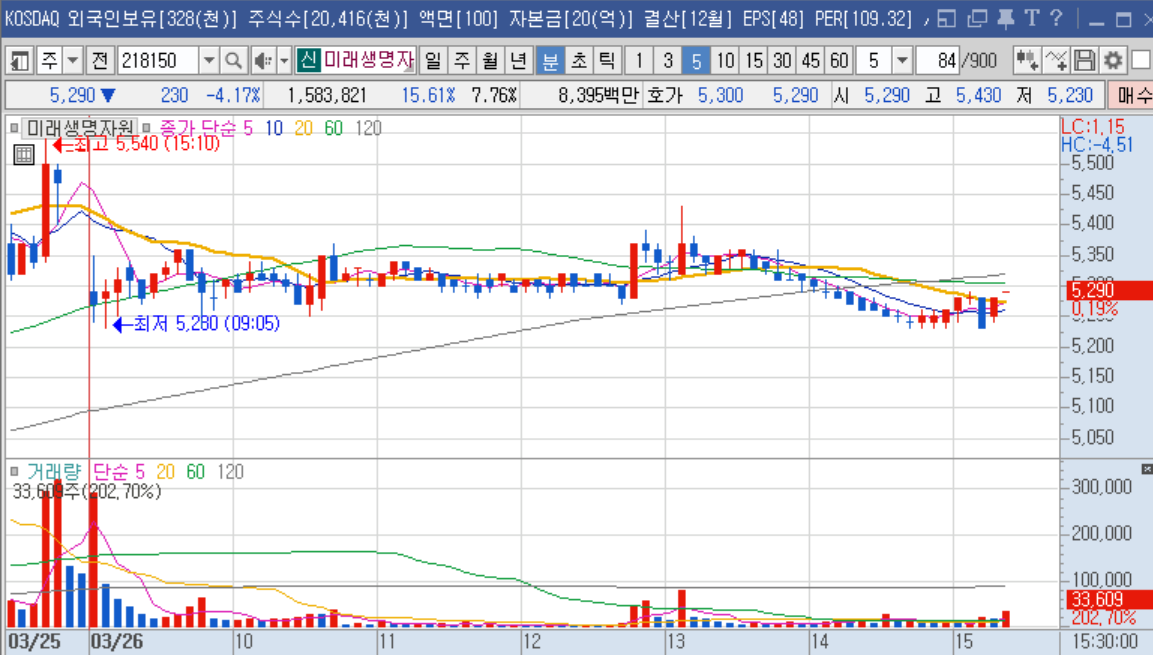Click the 미래생명자원 chart title label
1153x655 pixels.
(x=80, y=128)
